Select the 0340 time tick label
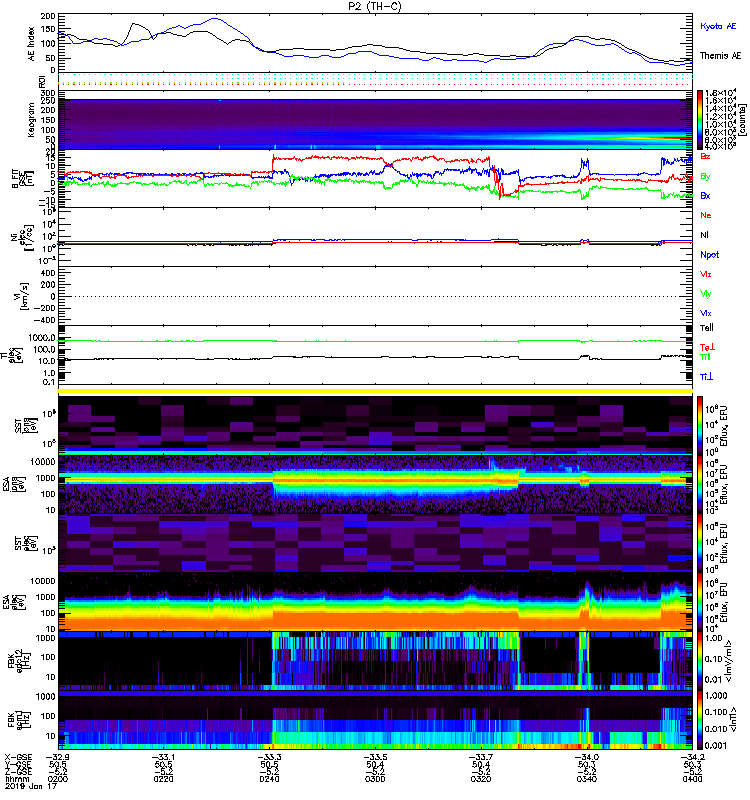 (x=587, y=779)
